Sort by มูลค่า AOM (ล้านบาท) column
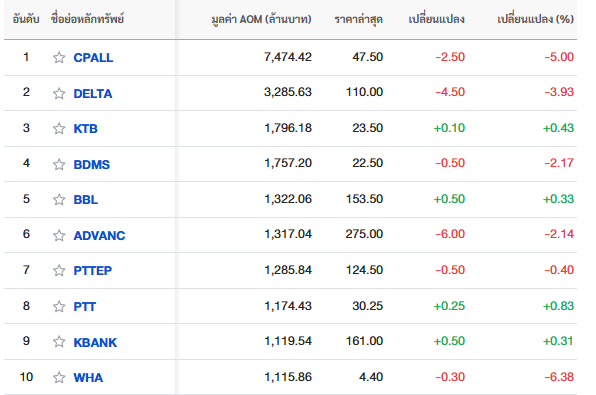596x395 pixels. click(262, 19)
